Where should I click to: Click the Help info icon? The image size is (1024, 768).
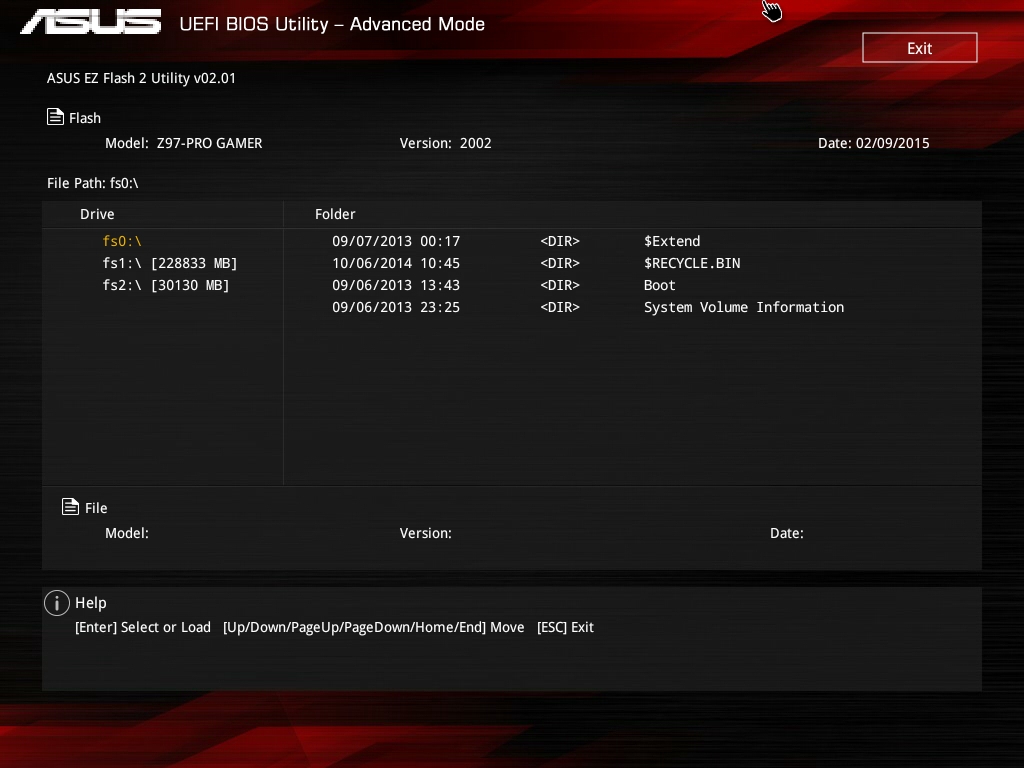(x=57, y=603)
